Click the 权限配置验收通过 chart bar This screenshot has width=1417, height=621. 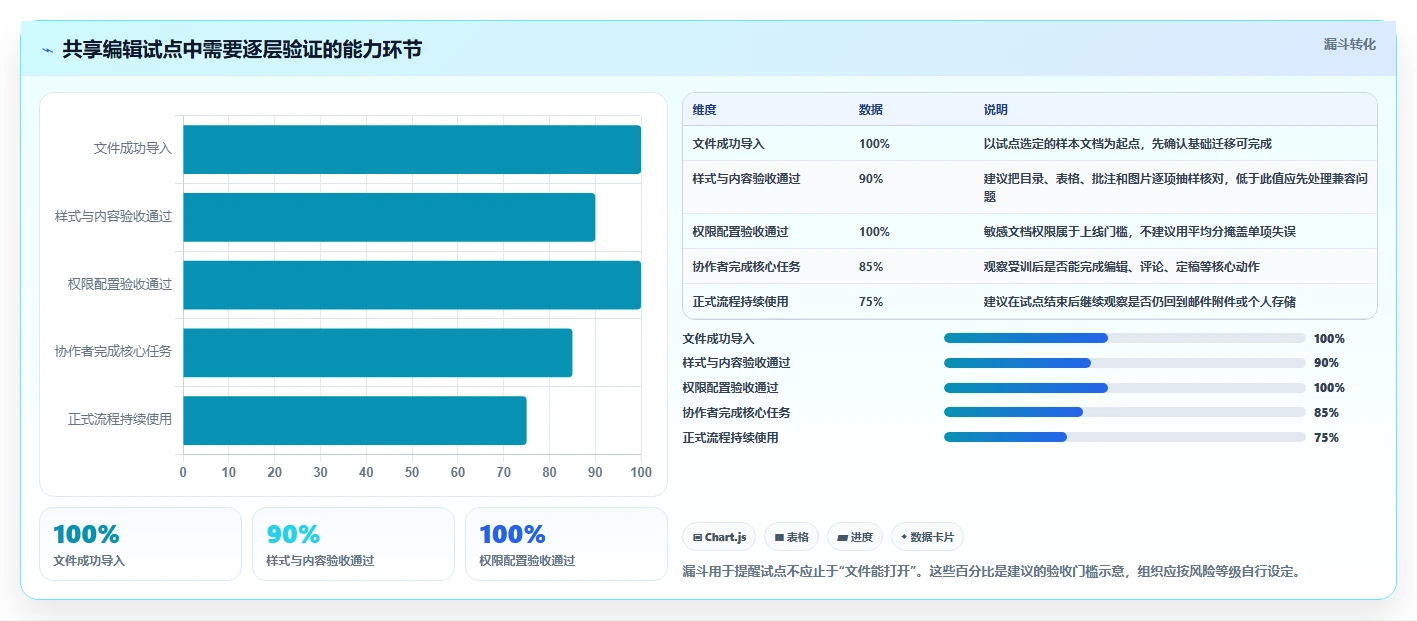pos(412,285)
